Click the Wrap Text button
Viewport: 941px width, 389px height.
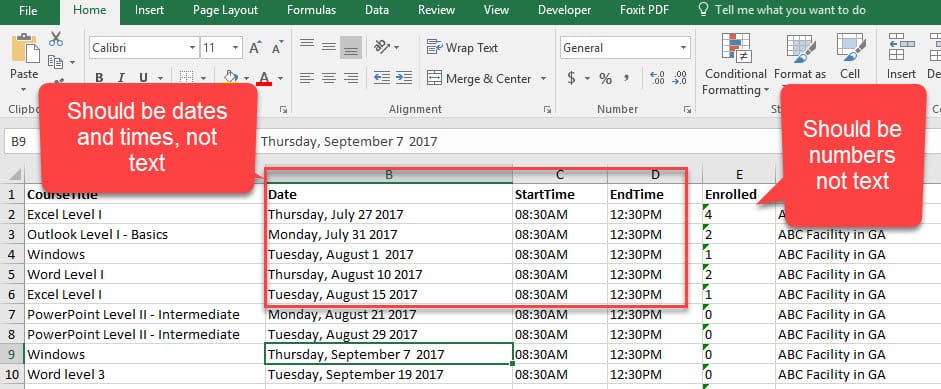pos(462,47)
